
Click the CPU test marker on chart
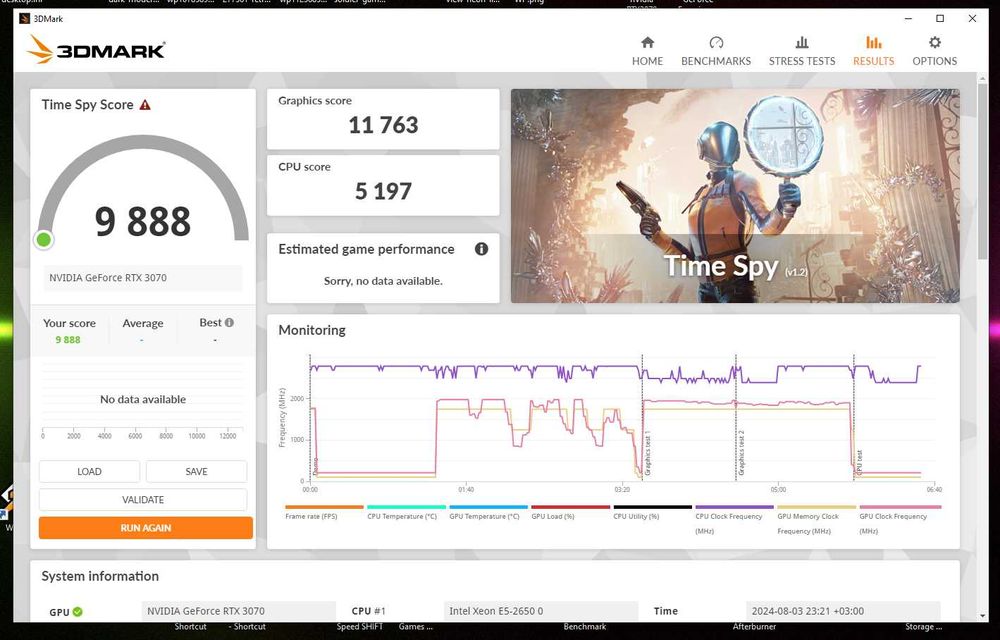click(x=859, y=462)
